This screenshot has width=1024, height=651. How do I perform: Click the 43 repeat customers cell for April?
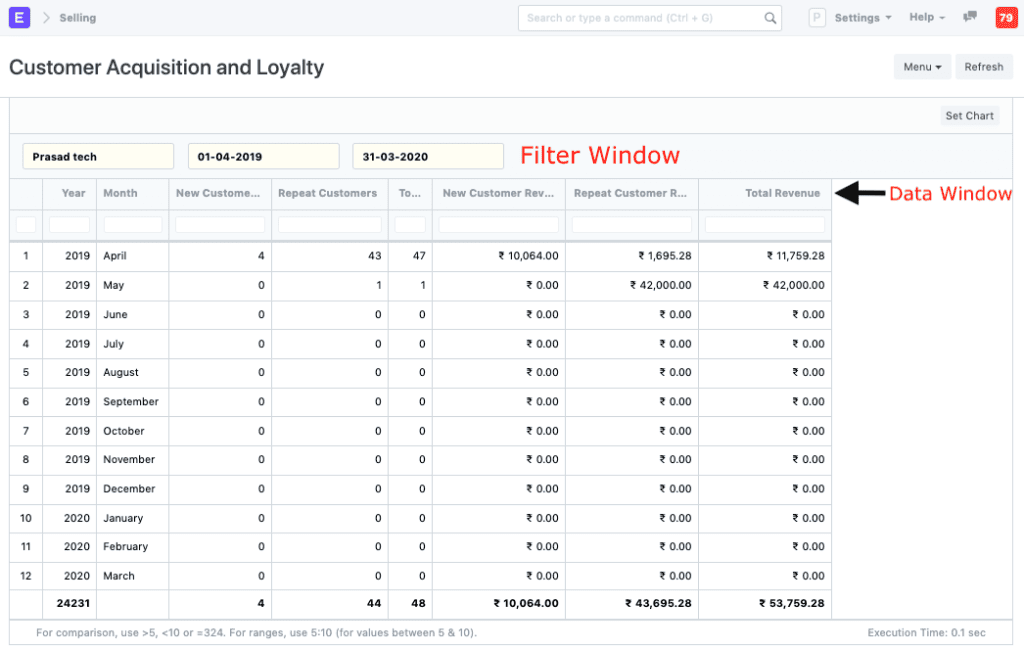click(330, 256)
